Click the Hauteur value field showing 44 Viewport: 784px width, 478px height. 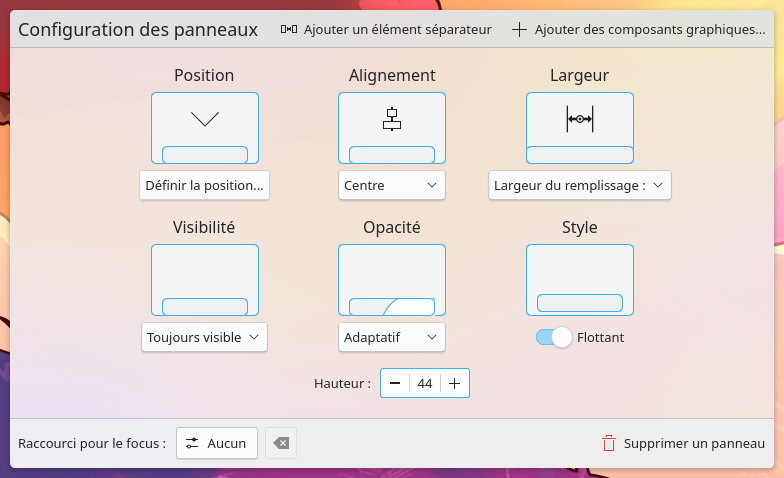[425, 383]
